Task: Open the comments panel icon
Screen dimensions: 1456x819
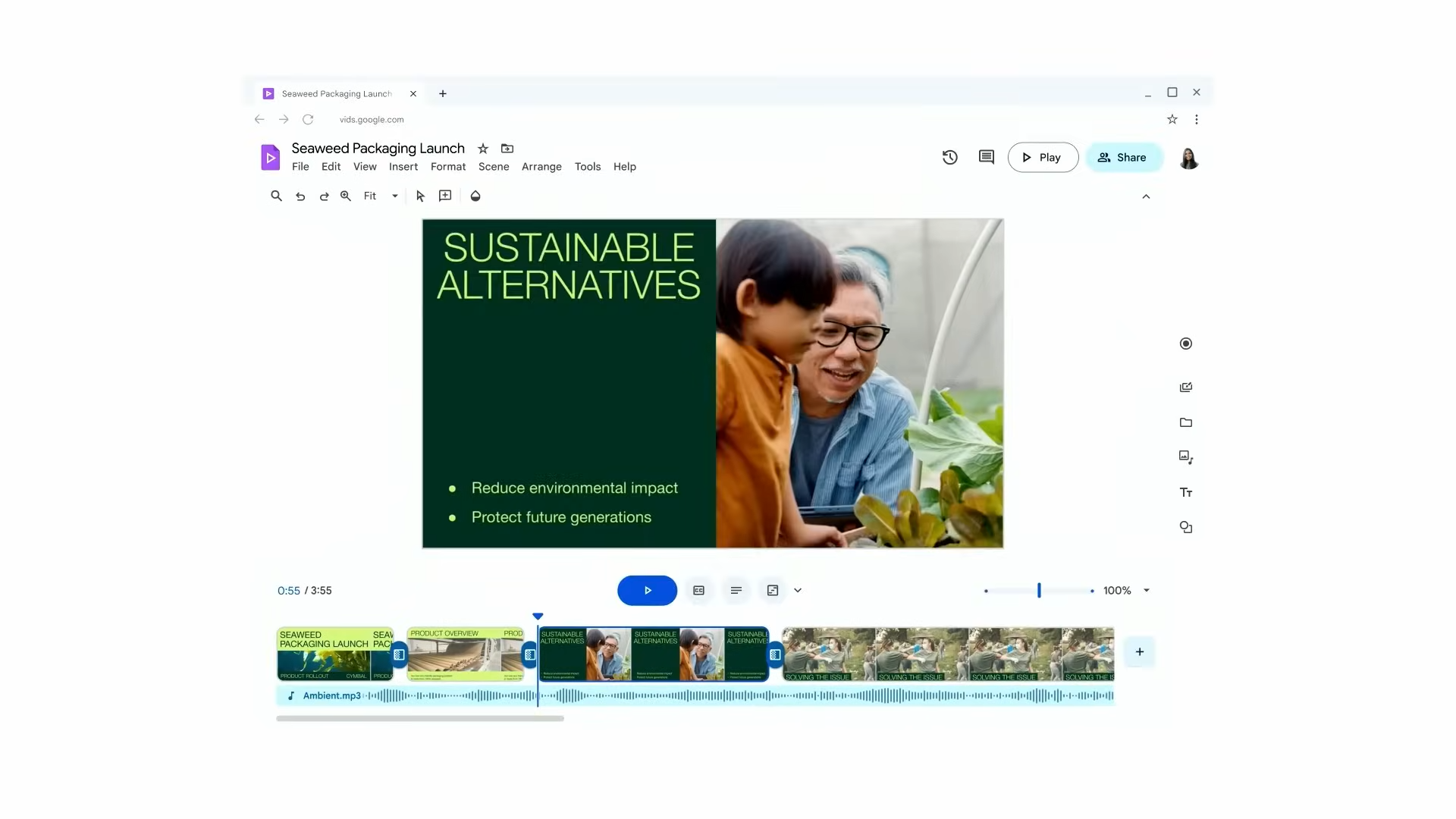Action: click(987, 158)
